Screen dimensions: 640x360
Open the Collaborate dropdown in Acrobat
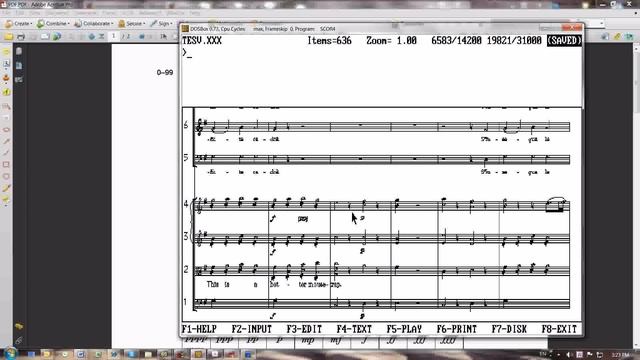pos(93,24)
